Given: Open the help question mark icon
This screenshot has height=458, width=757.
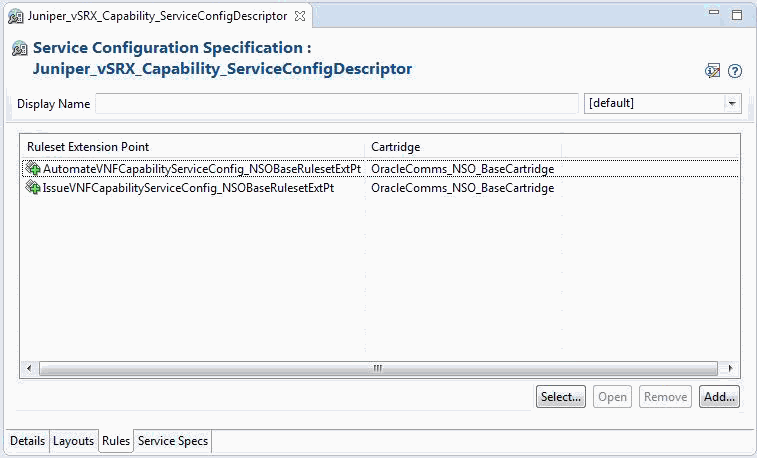Looking at the screenshot, I should pyautogui.click(x=735, y=71).
